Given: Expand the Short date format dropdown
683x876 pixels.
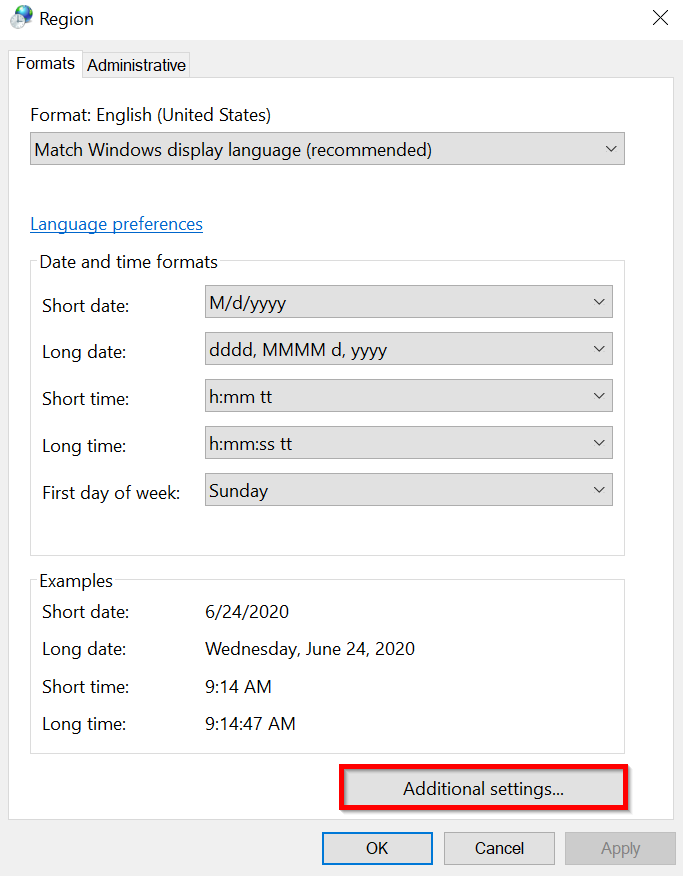Looking at the screenshot, I should point(409,302).
